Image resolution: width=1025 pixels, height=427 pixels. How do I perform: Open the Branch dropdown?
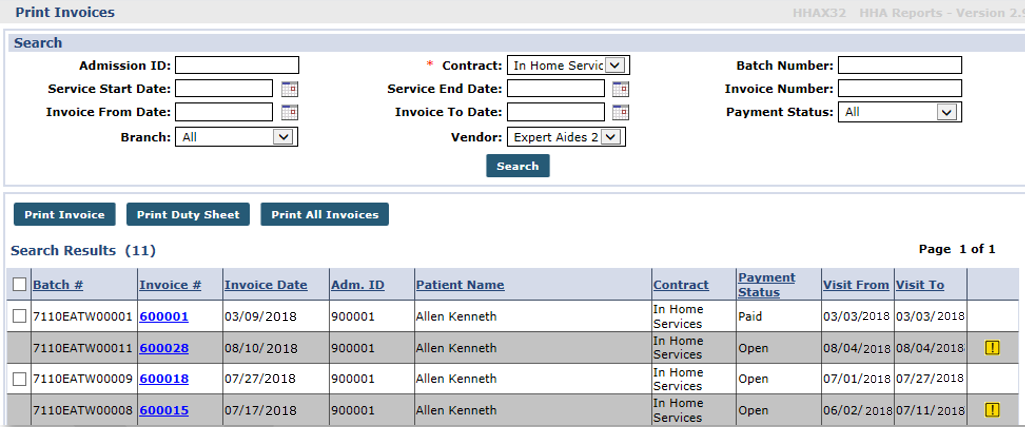(284, 137)
